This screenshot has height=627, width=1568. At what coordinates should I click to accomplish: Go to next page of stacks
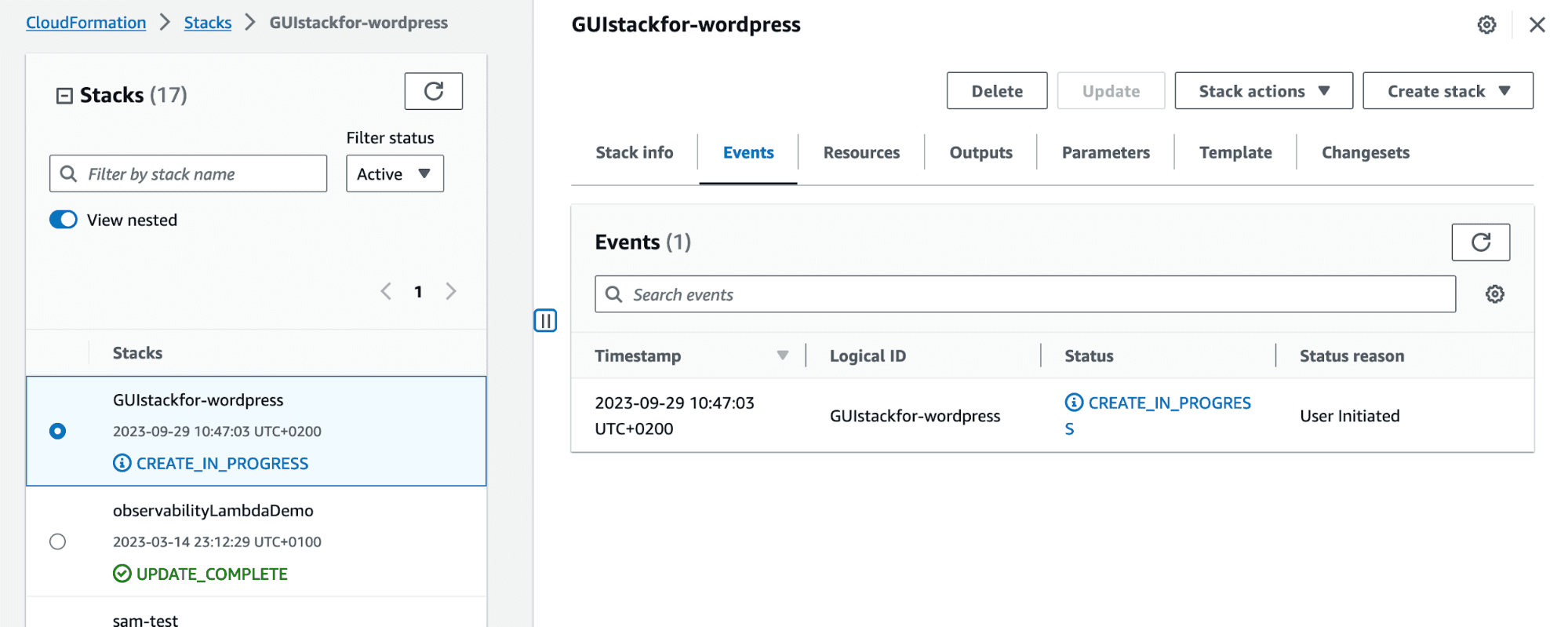pos(451,292)
